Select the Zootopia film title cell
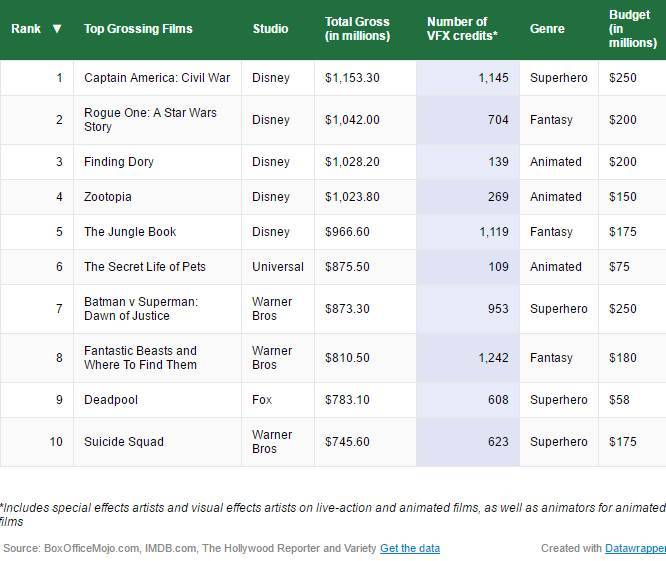666x561 pixels. tap(108, 197)
